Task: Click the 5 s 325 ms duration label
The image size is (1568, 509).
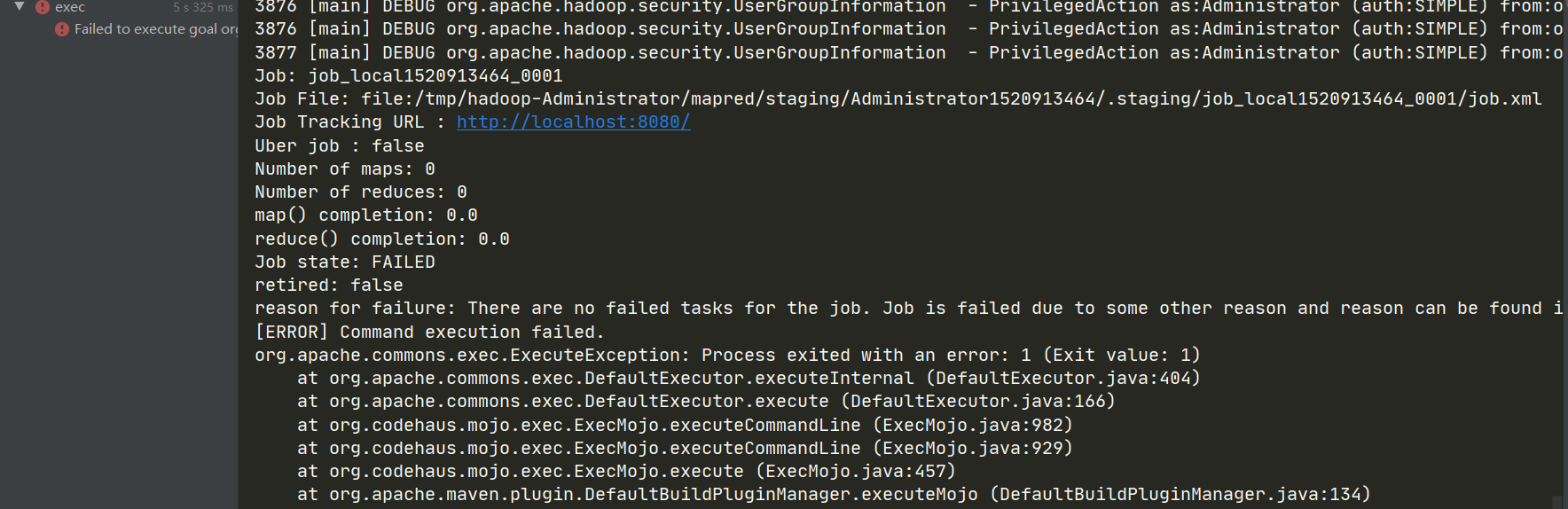Action: [203, 7]
